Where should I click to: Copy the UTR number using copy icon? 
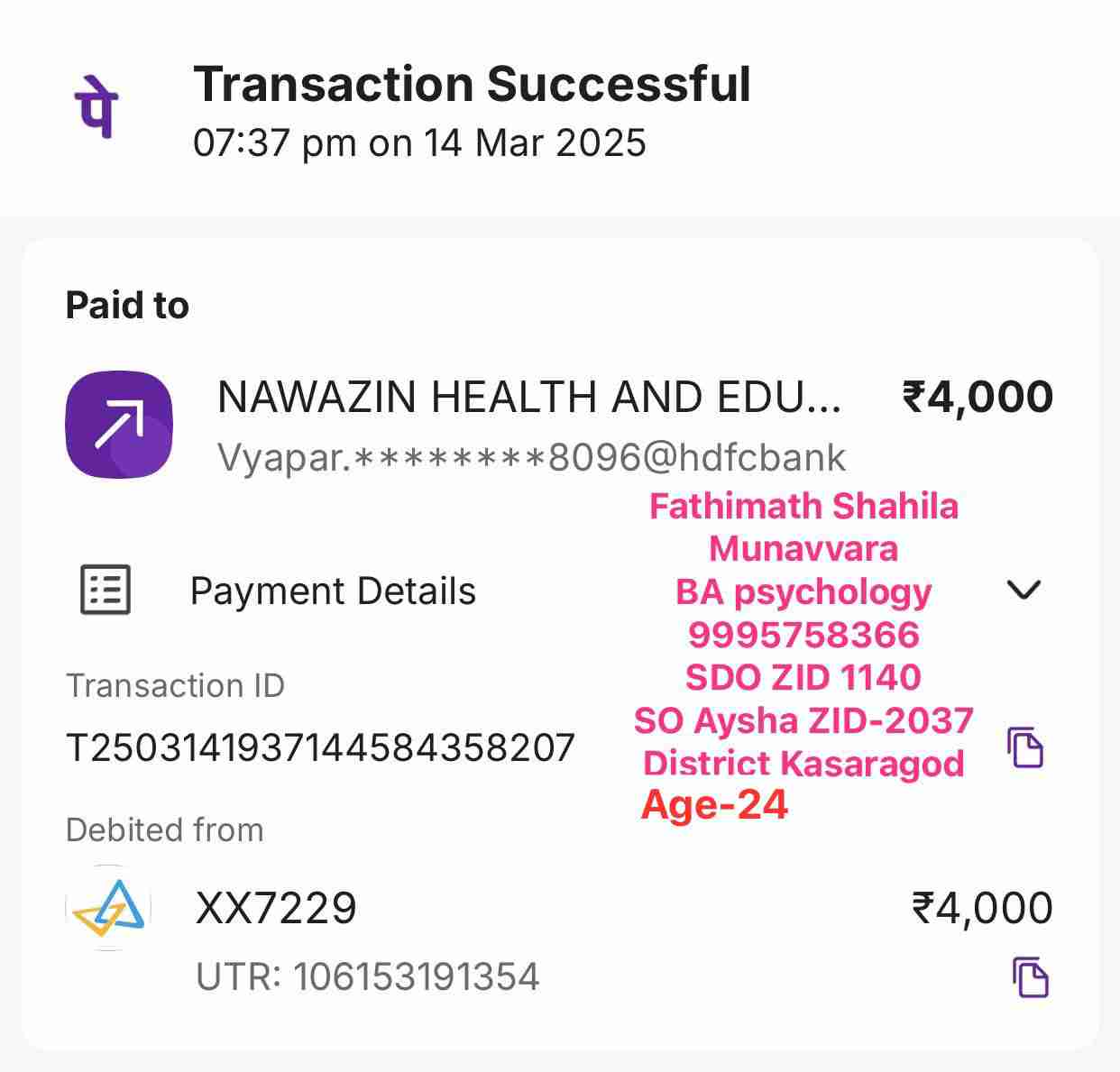(x=1030, y=977)
